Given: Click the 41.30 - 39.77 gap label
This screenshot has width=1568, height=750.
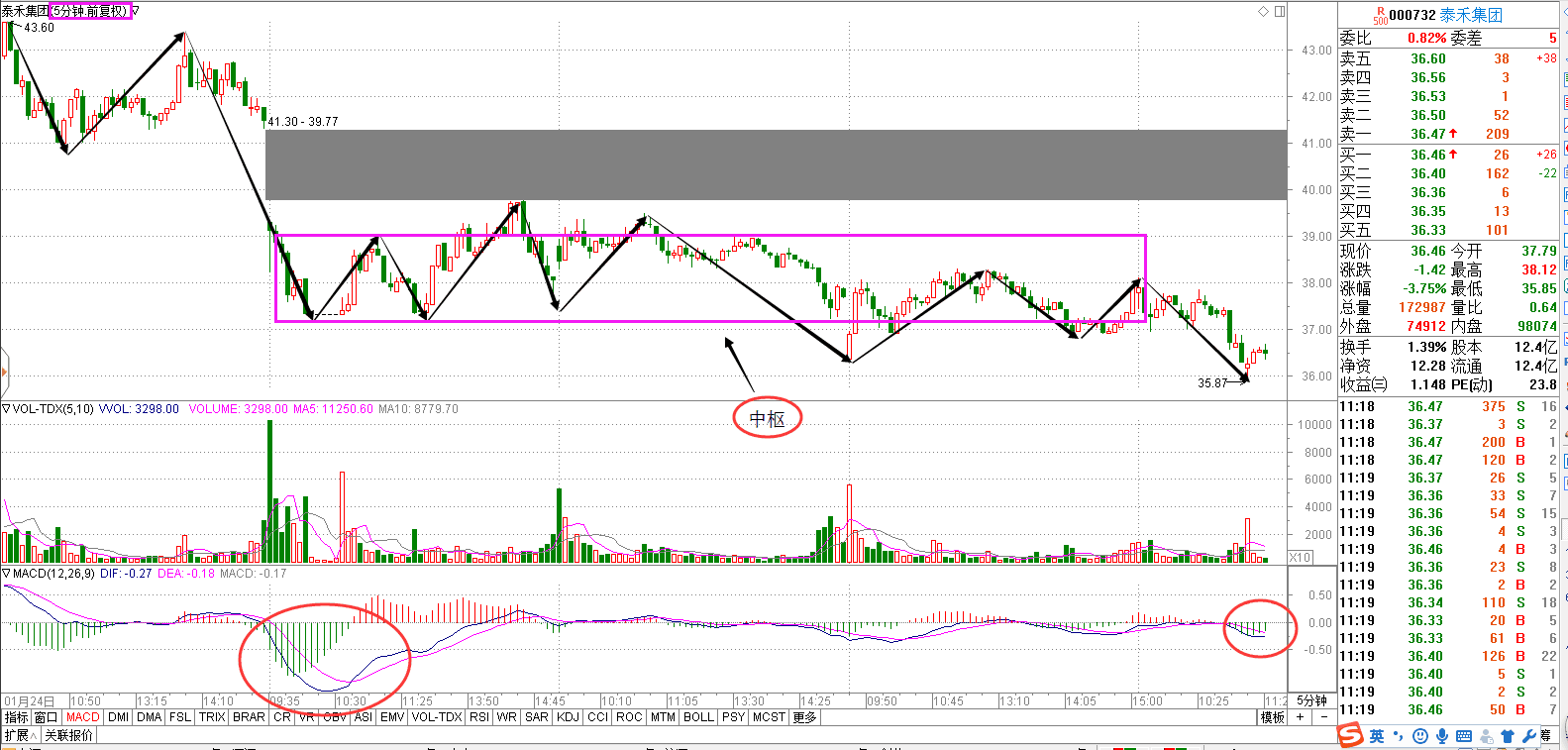Looking at the screenshot, I should pyautogui.click(x=303, y=121).
